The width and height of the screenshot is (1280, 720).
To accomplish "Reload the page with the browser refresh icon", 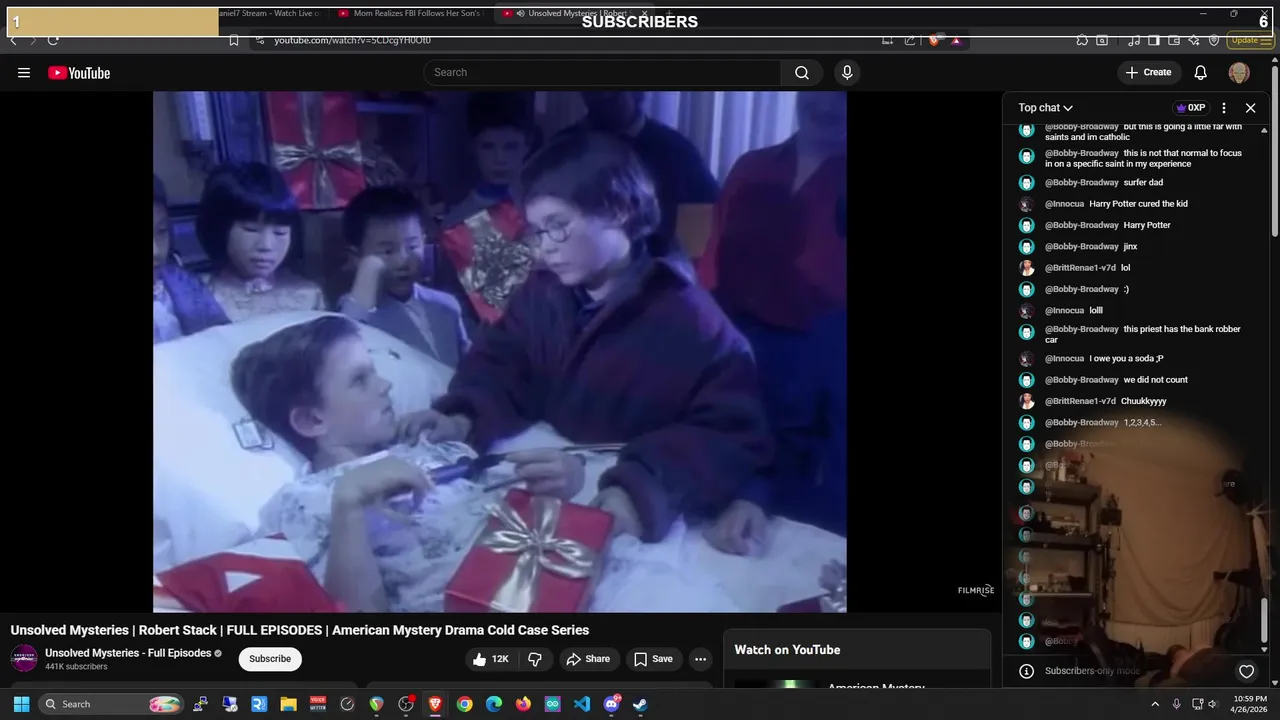I will [53, 40].
